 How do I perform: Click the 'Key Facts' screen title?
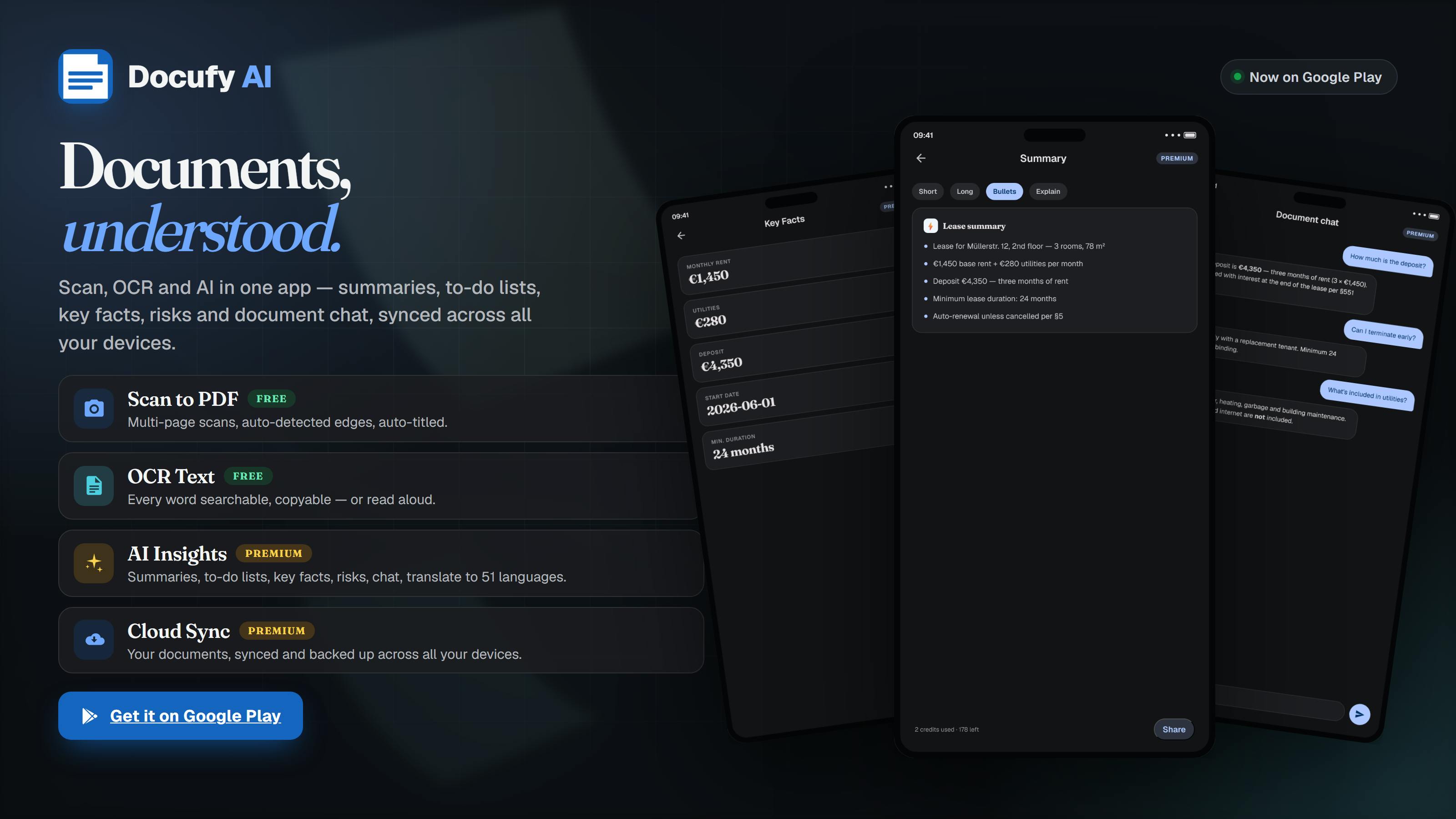pyautogui.click(x=784, y=221)
